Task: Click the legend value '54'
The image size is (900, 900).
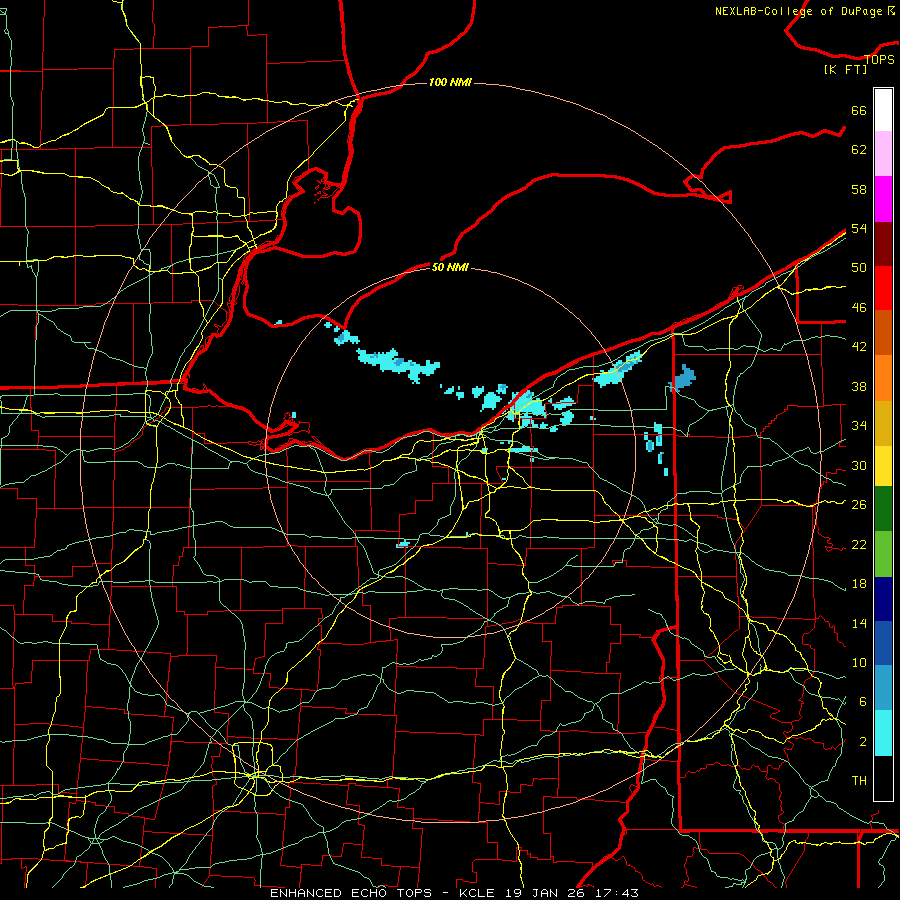Action: click(x=859, y=228)
